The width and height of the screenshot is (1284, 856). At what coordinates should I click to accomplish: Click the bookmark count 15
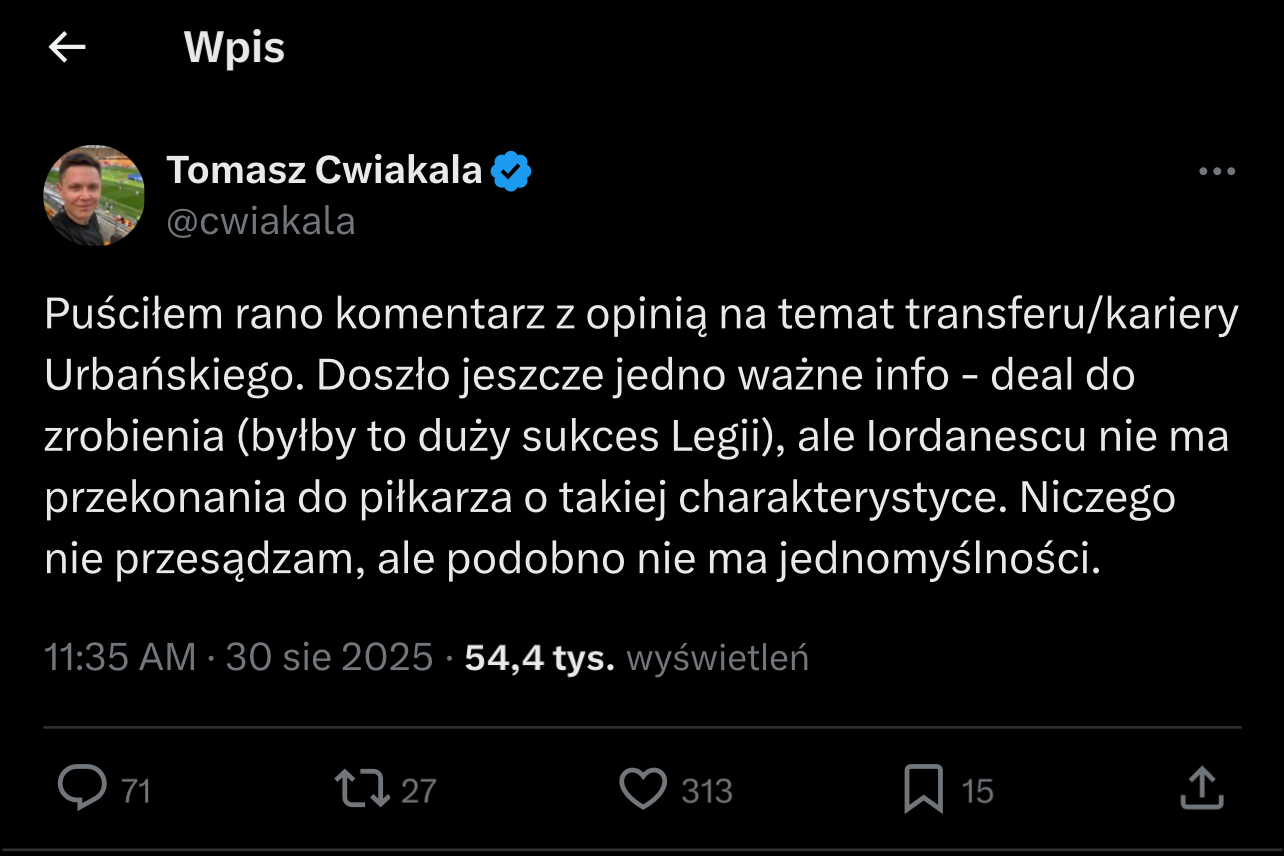977,791
